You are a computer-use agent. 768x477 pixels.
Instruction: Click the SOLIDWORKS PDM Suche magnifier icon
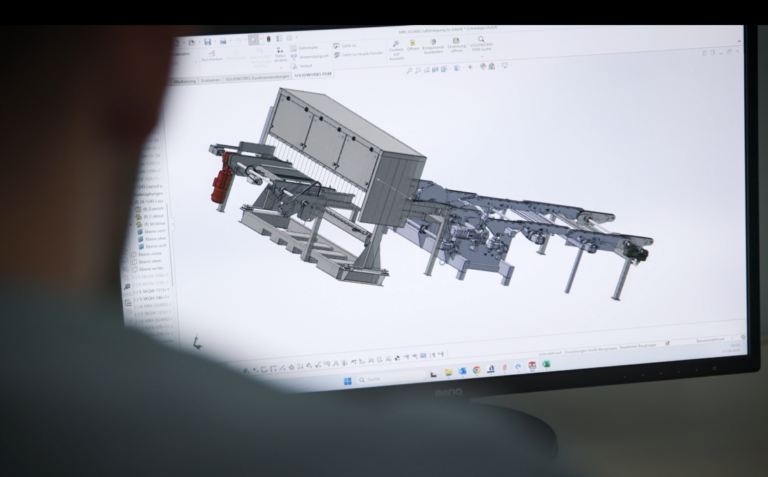tap(481, 40)
